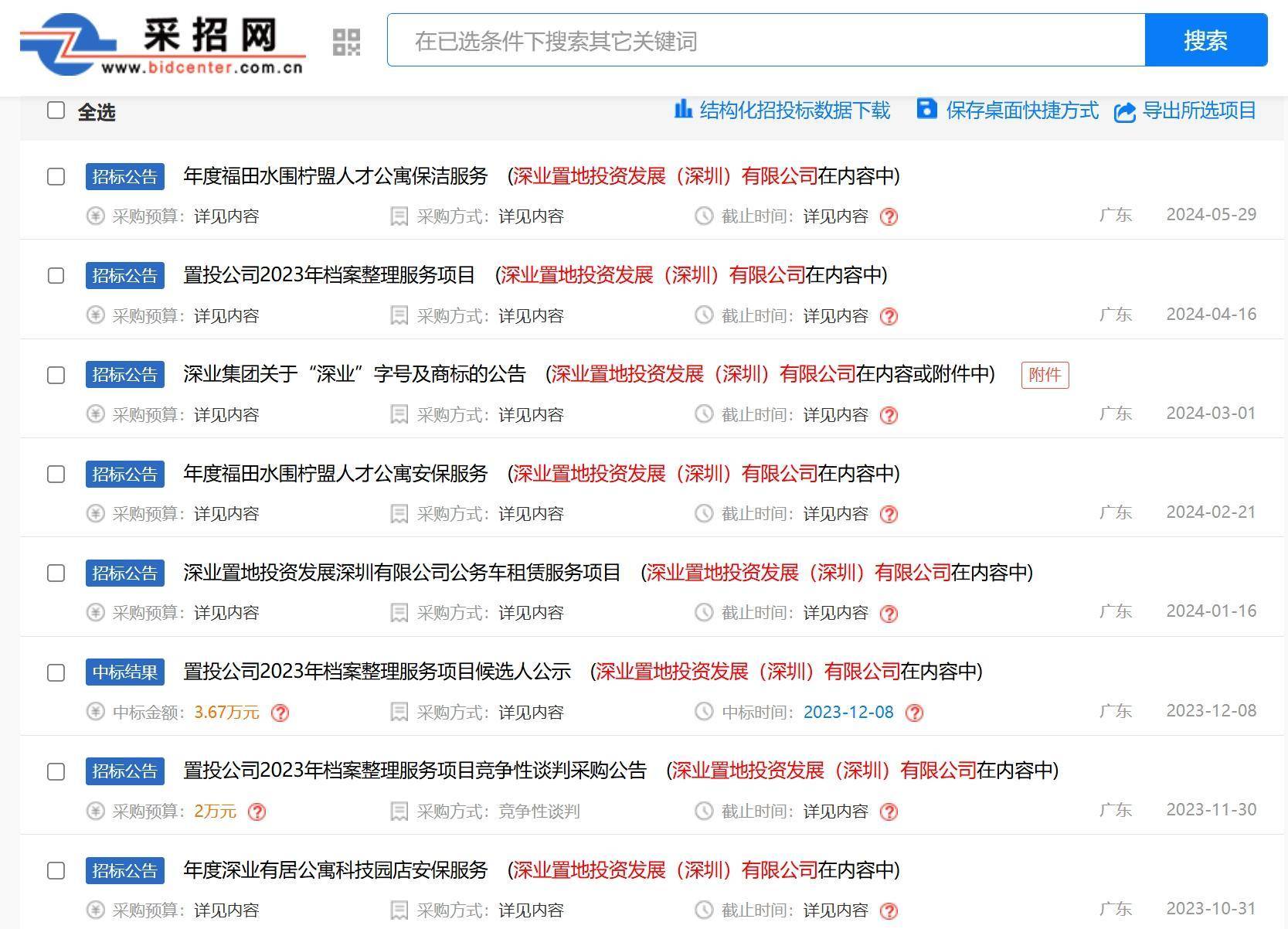
Task: Click the red question mark near first 截止时间
Action: (x=889, y=217)
